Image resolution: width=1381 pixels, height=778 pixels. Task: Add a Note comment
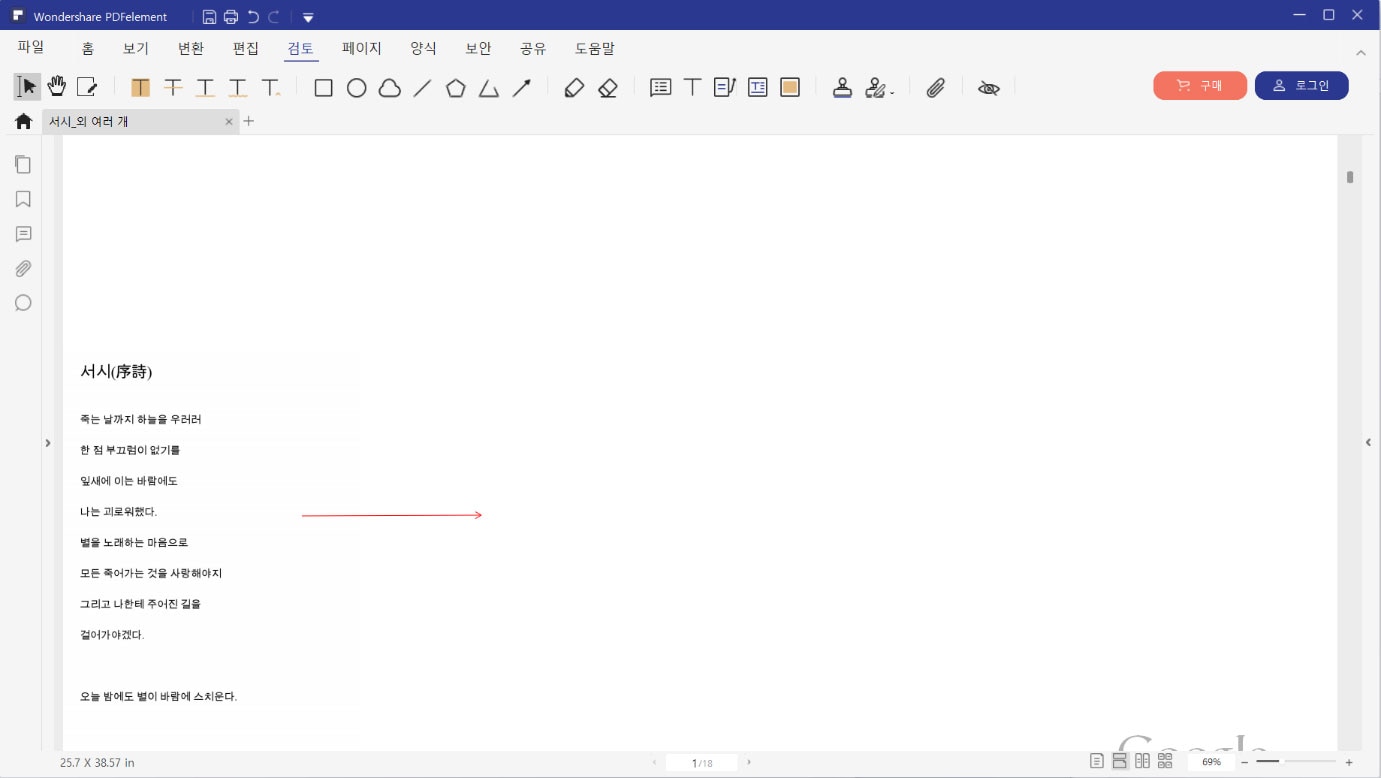[x=660, y=88]
